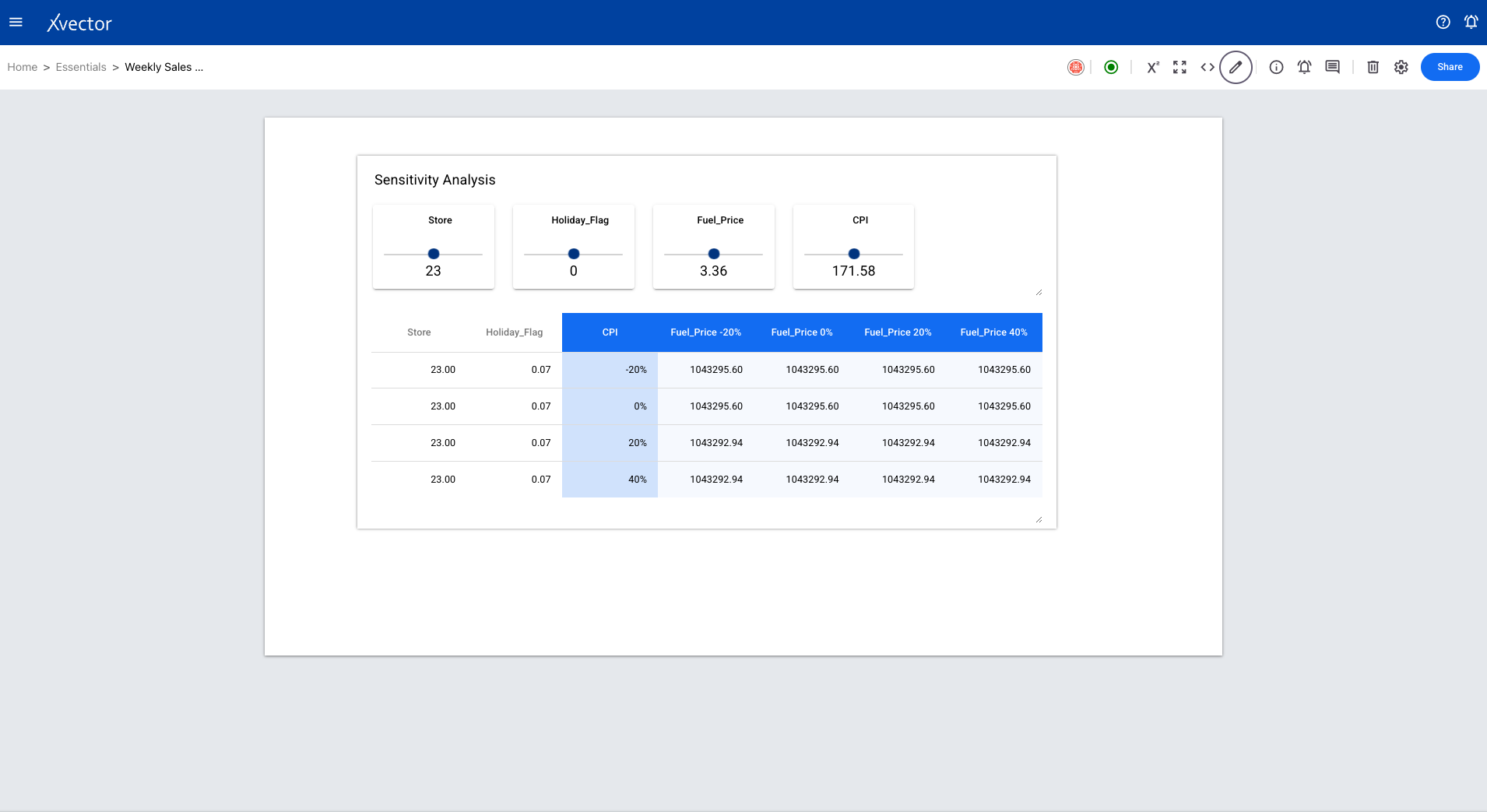Click the Xvector logo
The height and width of the screenshot is (812, 1487).
point(79,23)
